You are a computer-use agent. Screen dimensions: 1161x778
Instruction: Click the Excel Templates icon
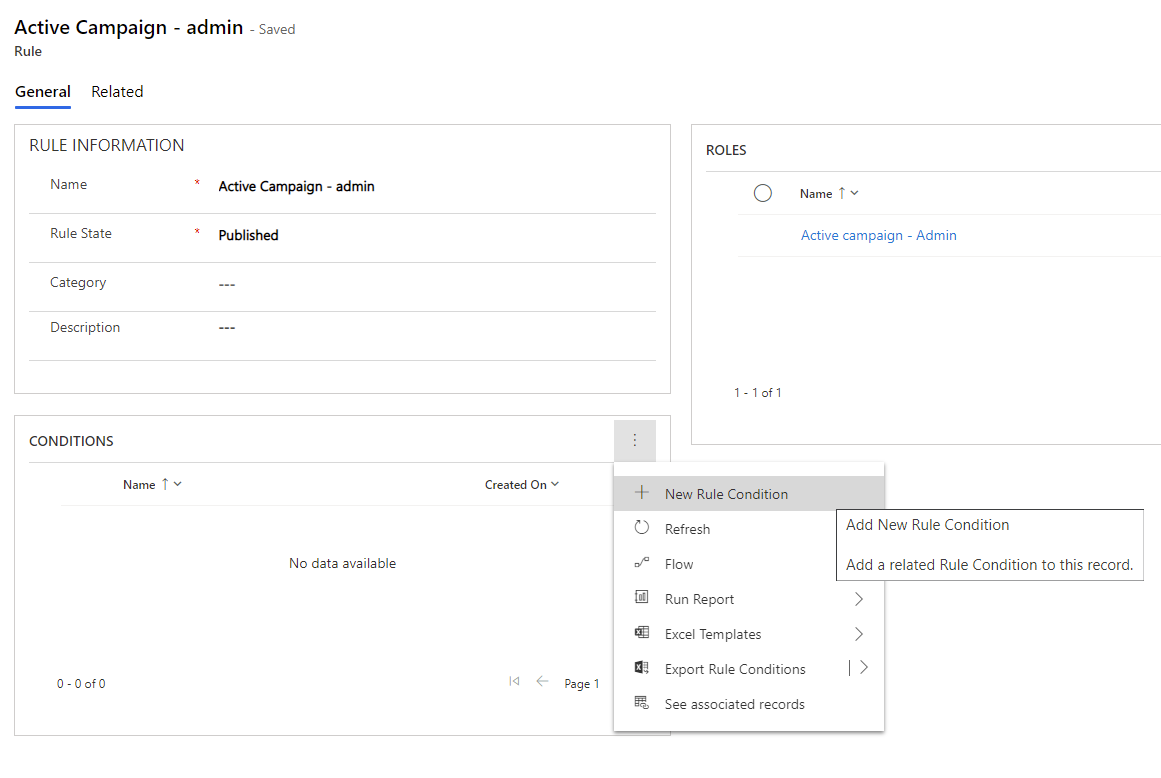click(642, 633)
